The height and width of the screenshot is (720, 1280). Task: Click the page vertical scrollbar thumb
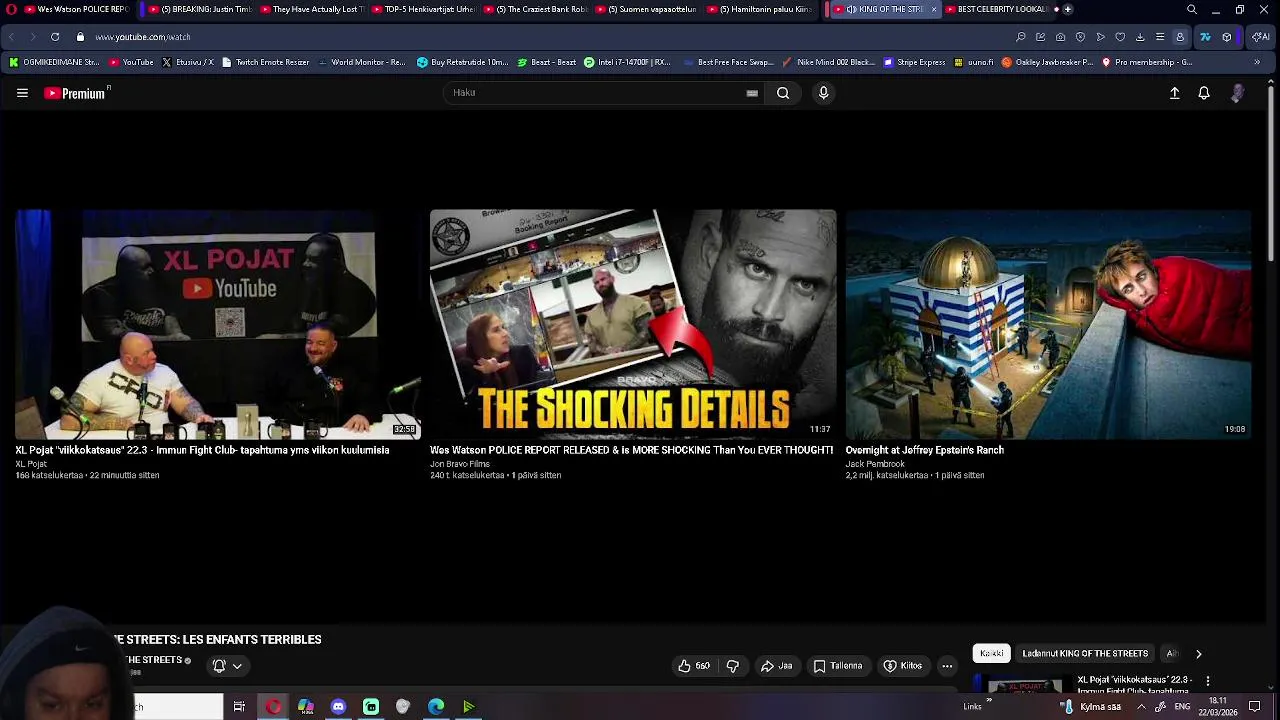(x=1271, y=175)
